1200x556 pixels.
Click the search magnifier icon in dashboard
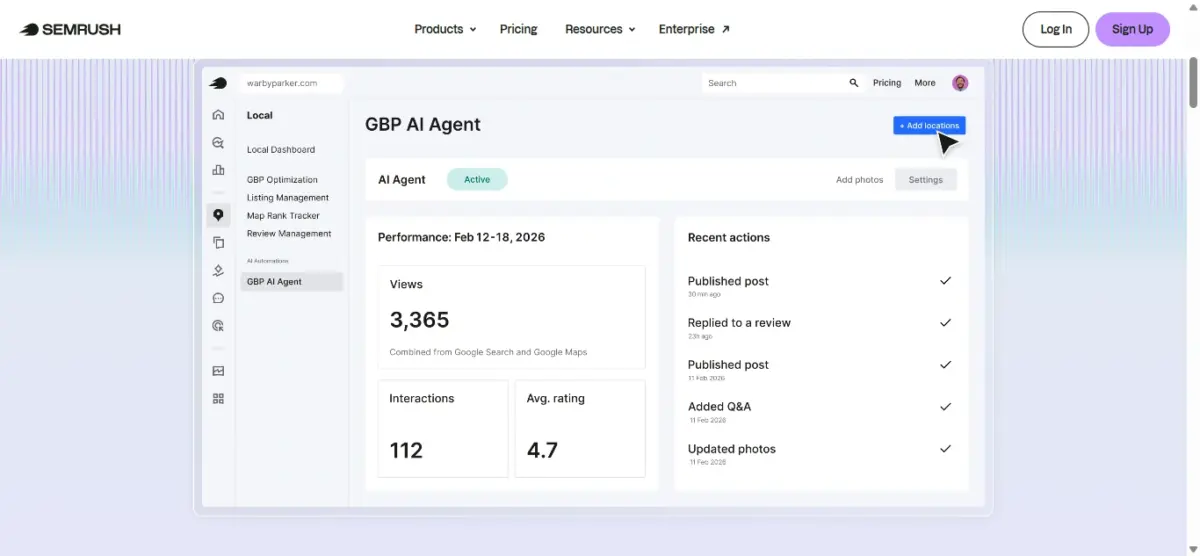coord(854,83)
